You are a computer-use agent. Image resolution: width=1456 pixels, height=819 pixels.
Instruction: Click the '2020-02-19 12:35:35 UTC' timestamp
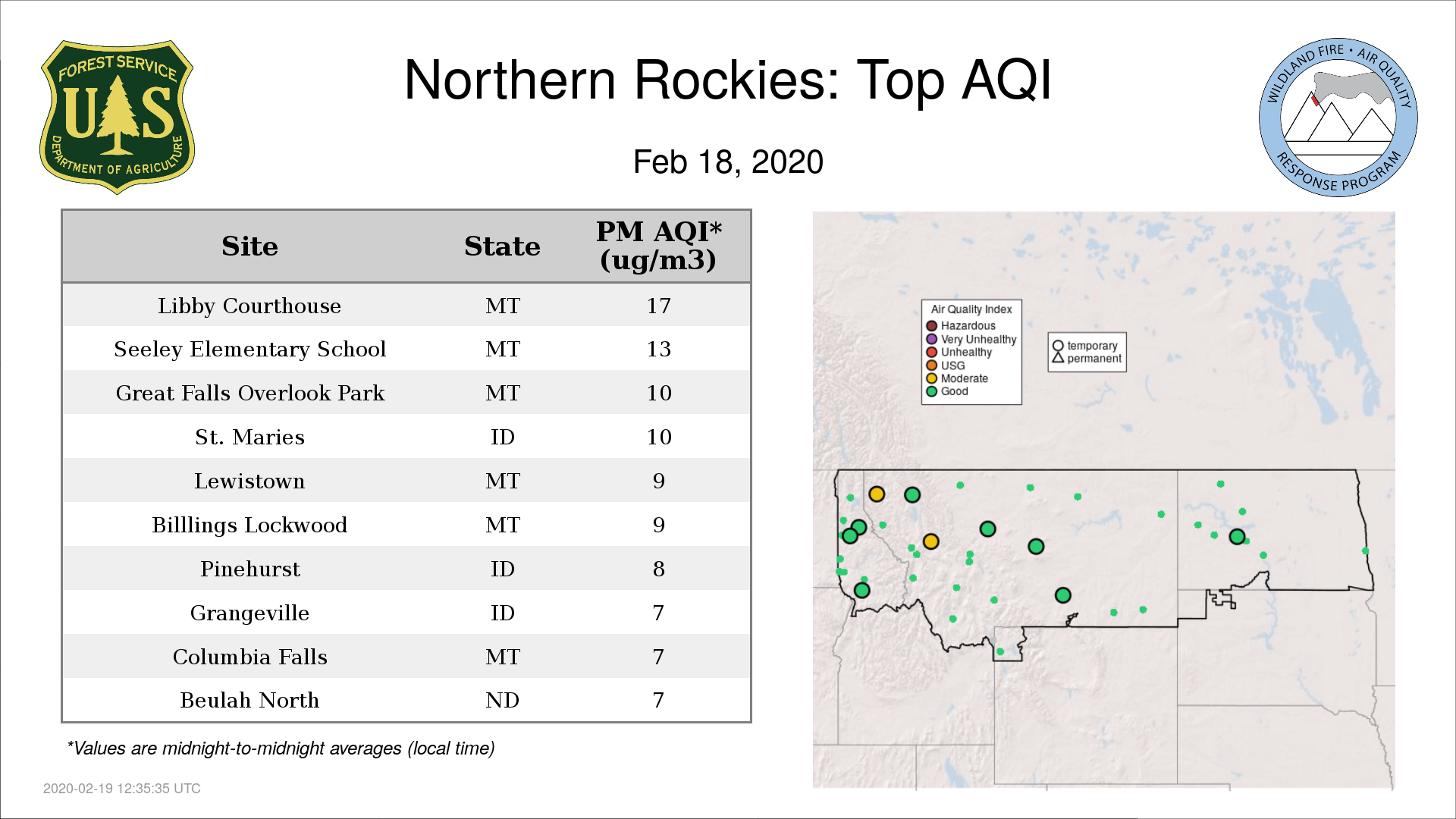pyautogui.click(x=121, y=789)
